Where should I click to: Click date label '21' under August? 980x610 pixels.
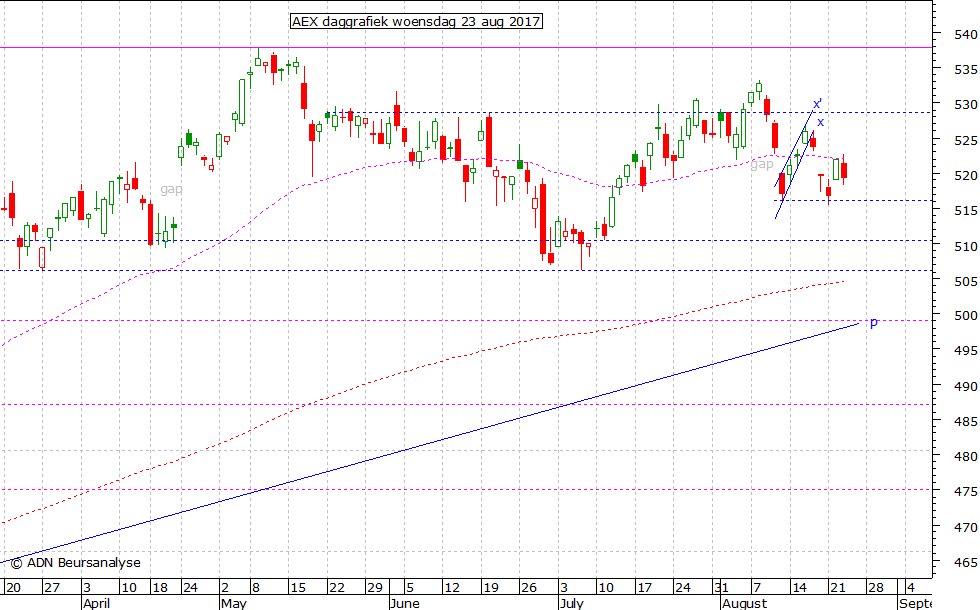(x=838, y=588)
